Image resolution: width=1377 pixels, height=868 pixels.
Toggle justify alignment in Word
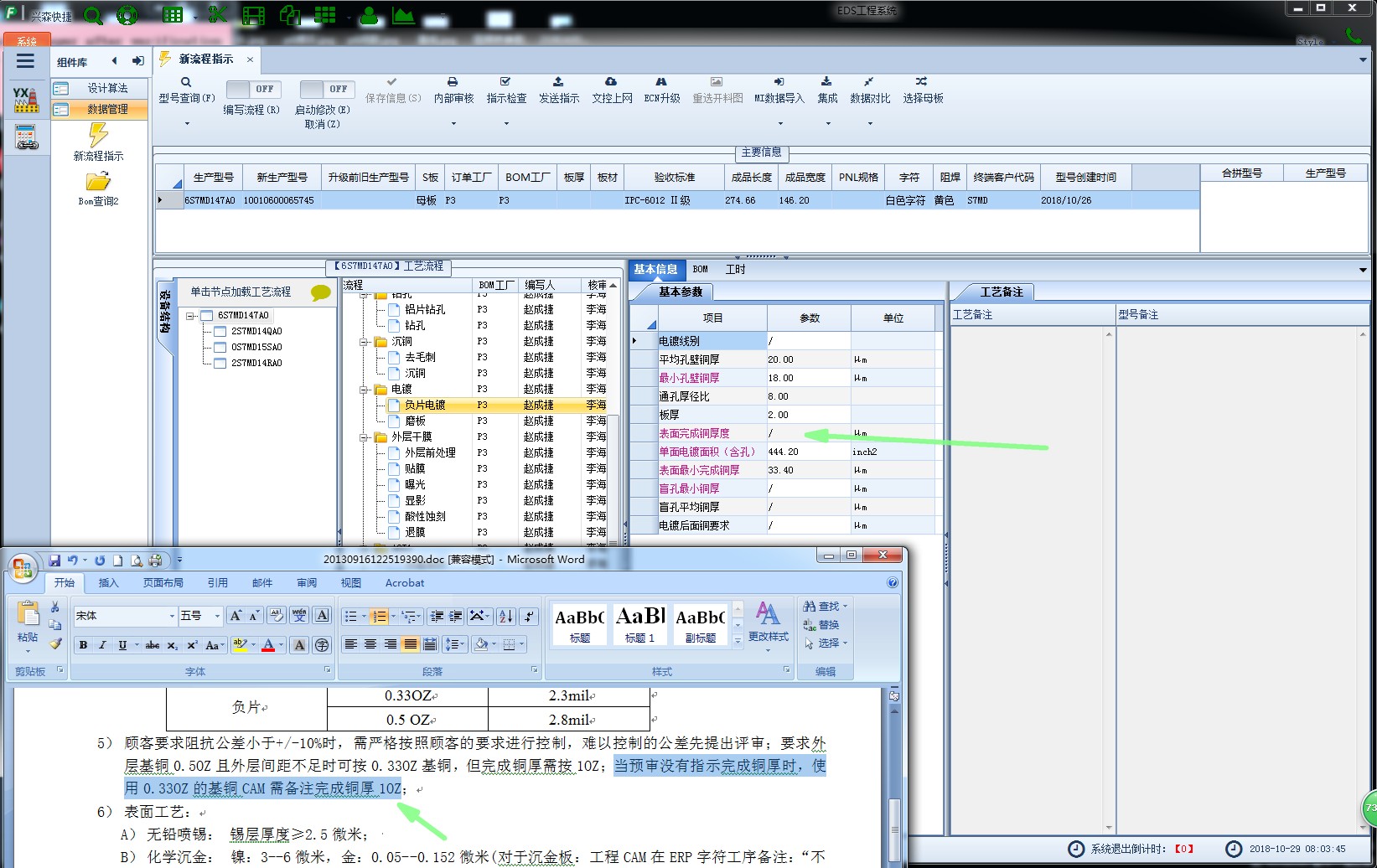click(x=410, y=644)
